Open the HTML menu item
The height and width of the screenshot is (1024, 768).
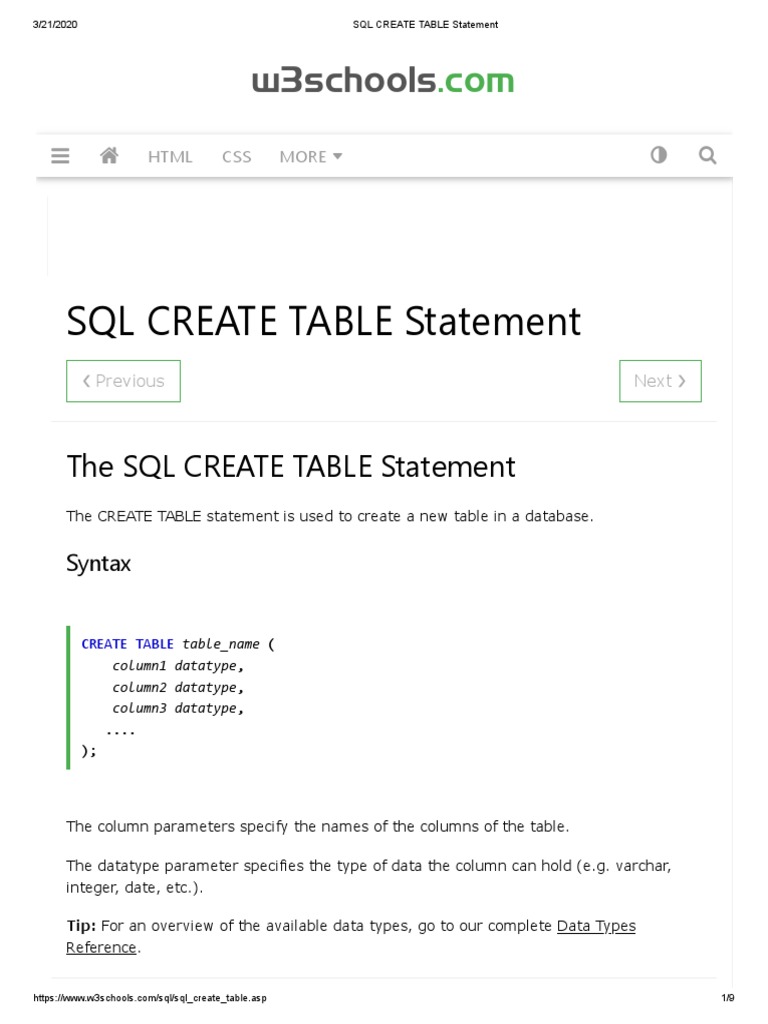[x=170, y=156]
